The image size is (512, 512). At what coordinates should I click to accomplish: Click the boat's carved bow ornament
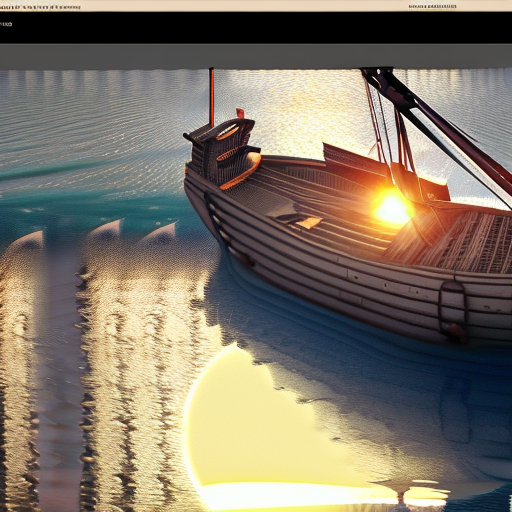click(223, 152)
